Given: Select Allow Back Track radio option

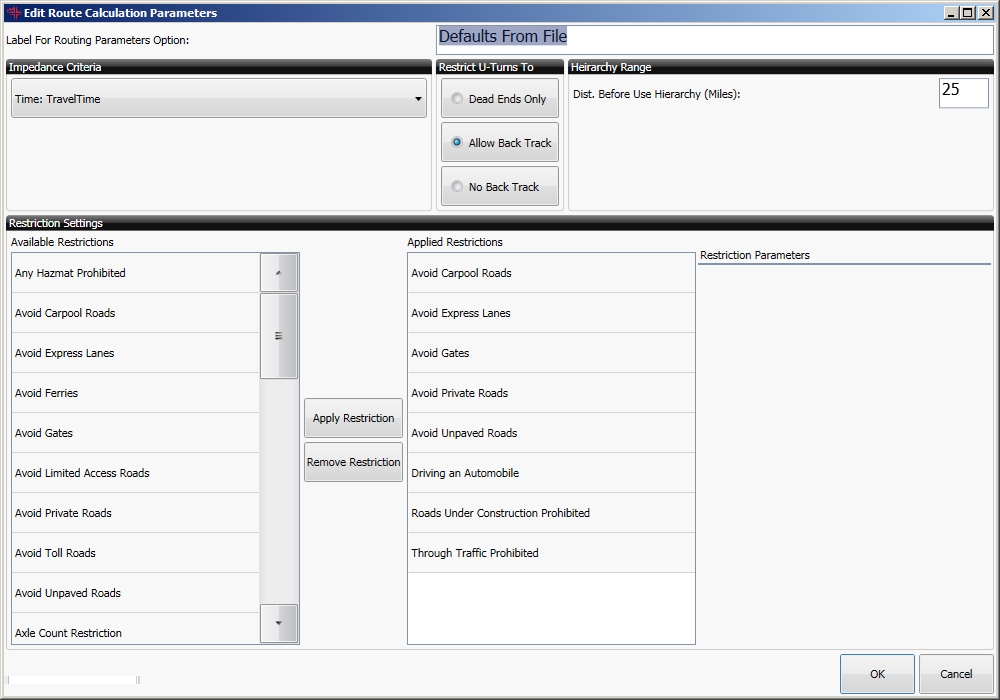Looking at the screenshot, I should pyautogui.click(x=500, y=142).
